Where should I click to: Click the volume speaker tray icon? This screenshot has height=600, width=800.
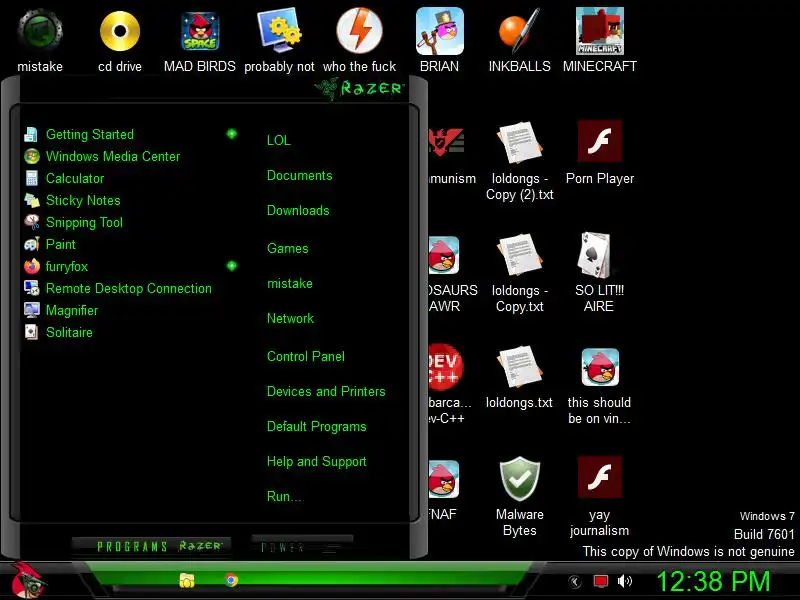pyautogui.click(x=624, y=581)
